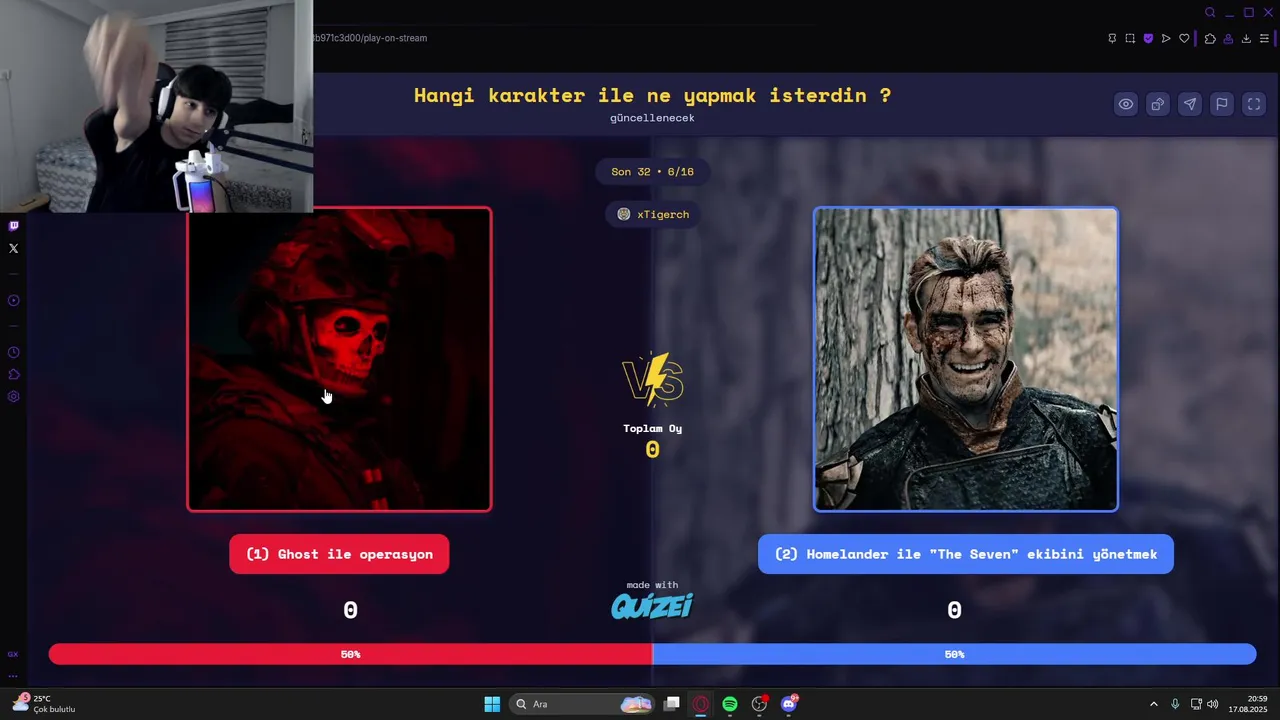Select the red Ghost image

[x=339, y=359]
